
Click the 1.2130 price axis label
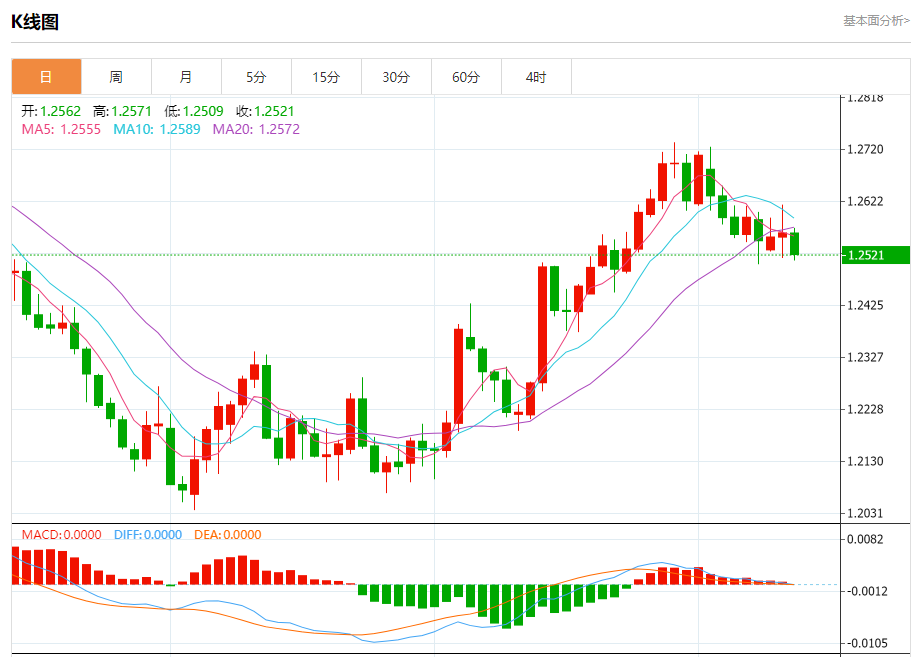(x=865, y=461)
